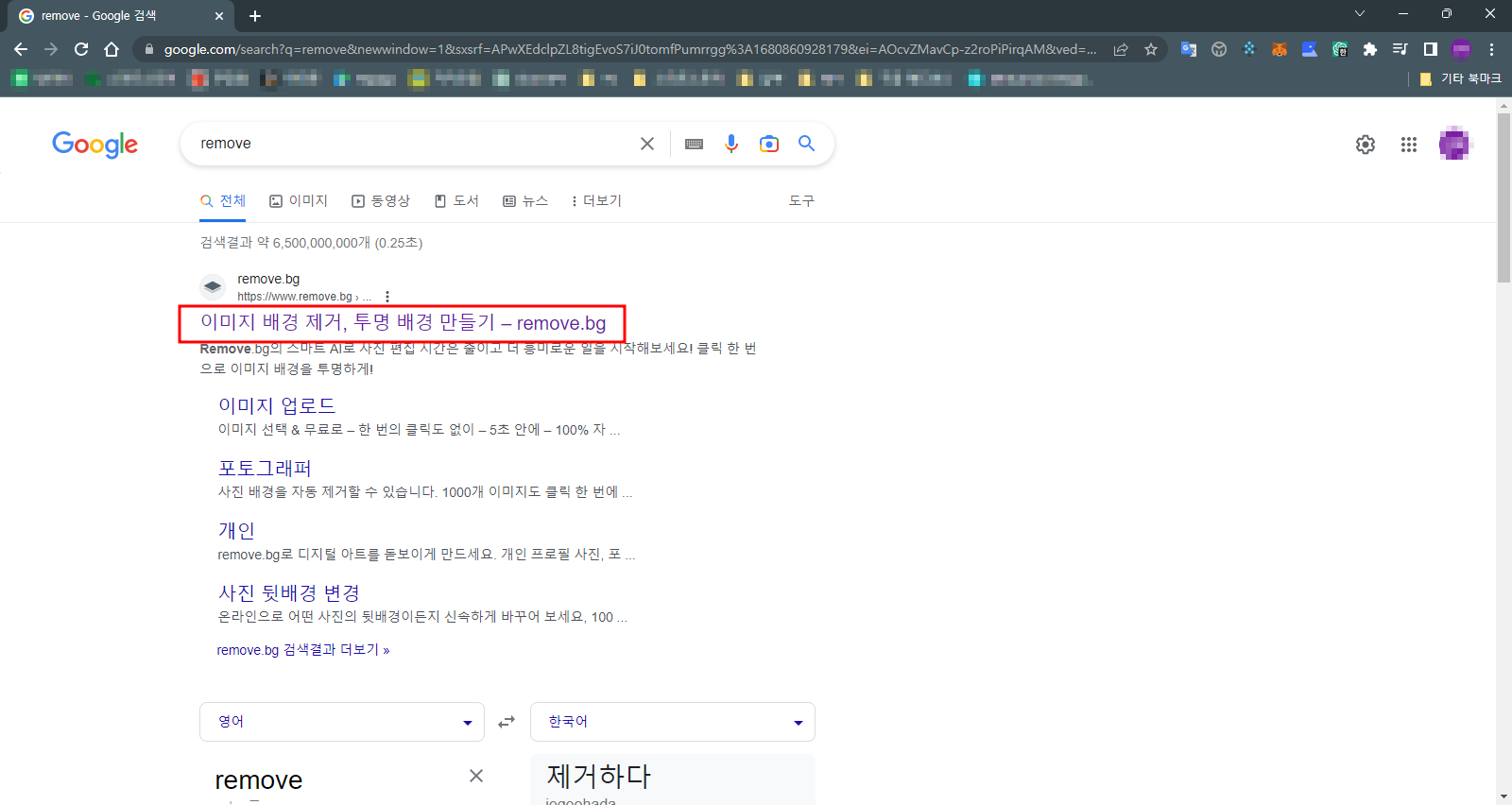Click 'remove.bg 검색결과 더보기' link
Image resolution: width=1512 pixels, height=805 pixels.
pyautogui.click(x=303, y=650)
